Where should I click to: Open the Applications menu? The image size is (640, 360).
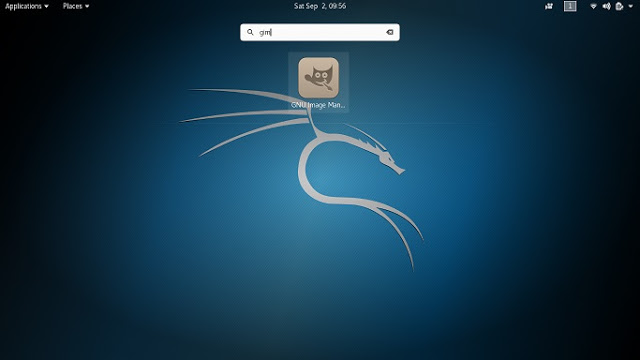(x=27, y=6)
